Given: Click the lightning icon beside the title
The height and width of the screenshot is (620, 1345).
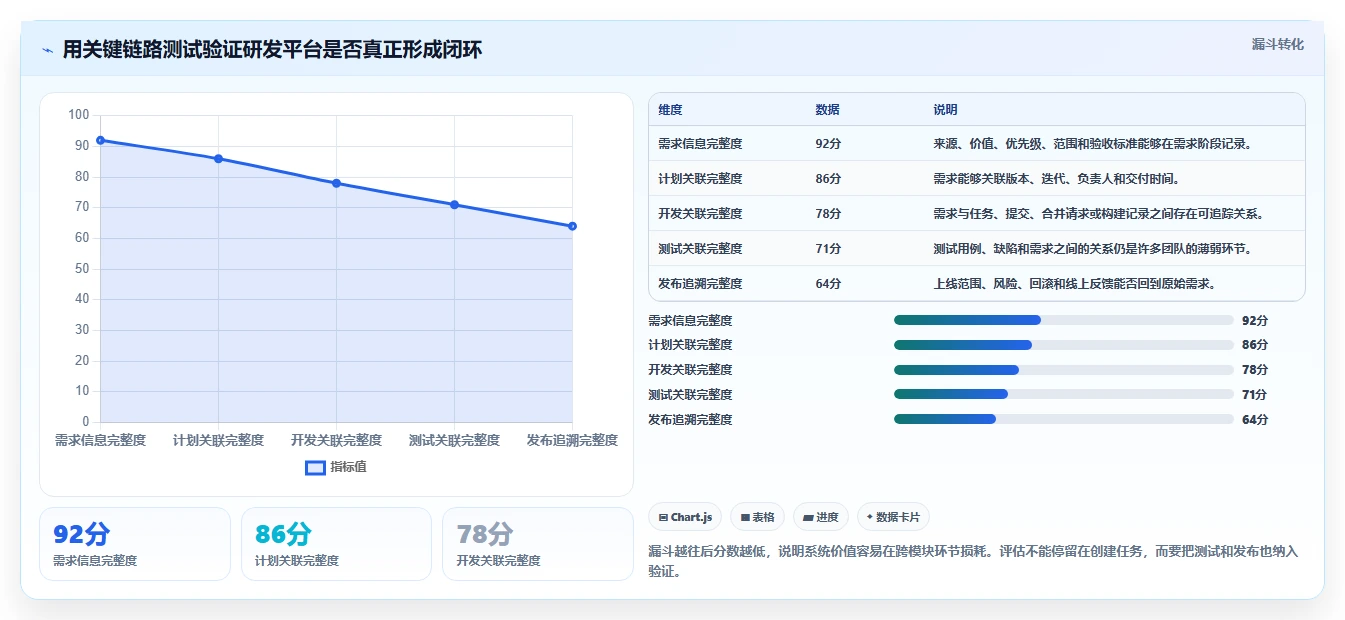Looking at the screenshot, I should 48,50.
